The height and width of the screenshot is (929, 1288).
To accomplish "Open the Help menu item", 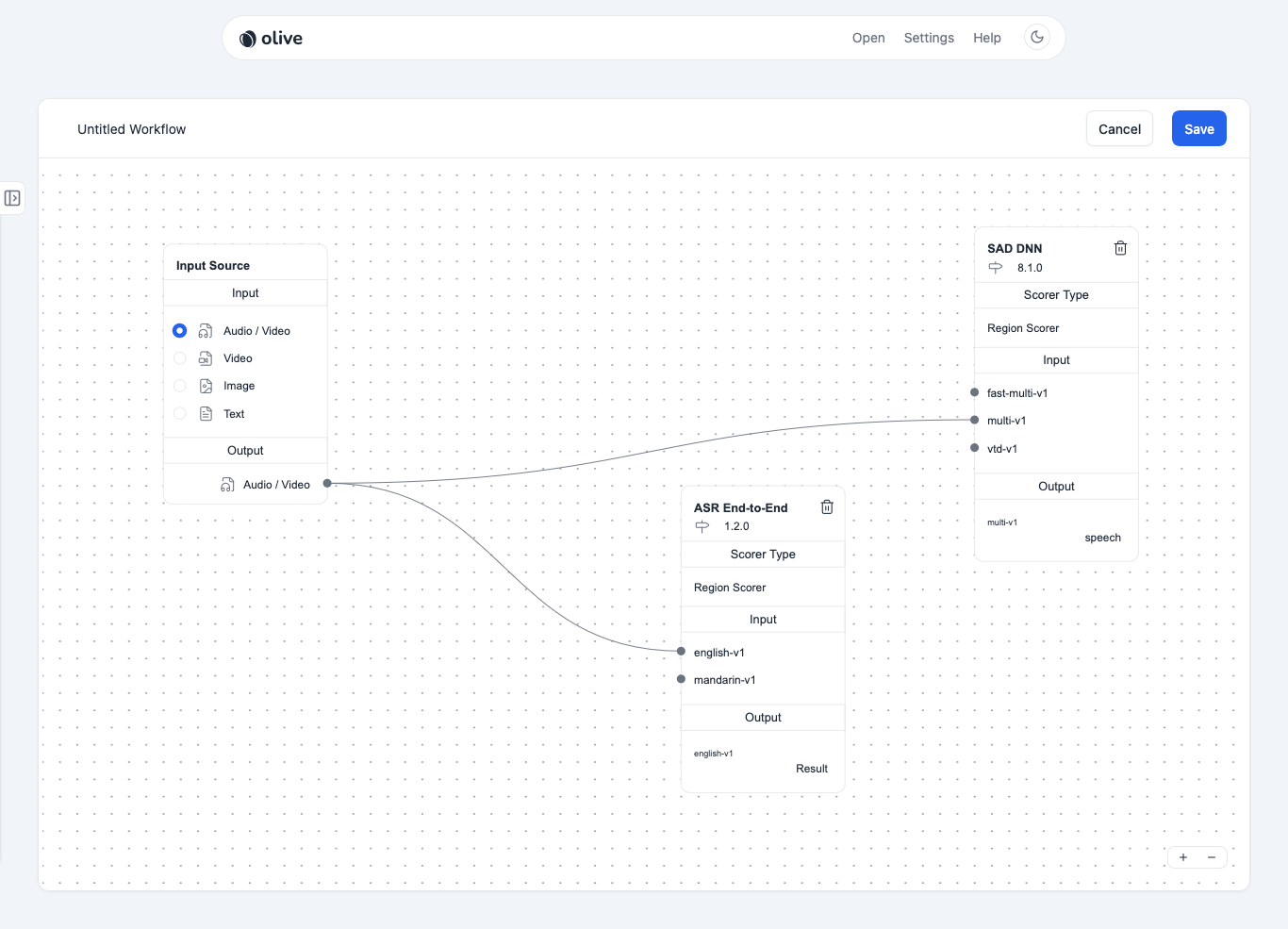I will [x=987, y=38].
